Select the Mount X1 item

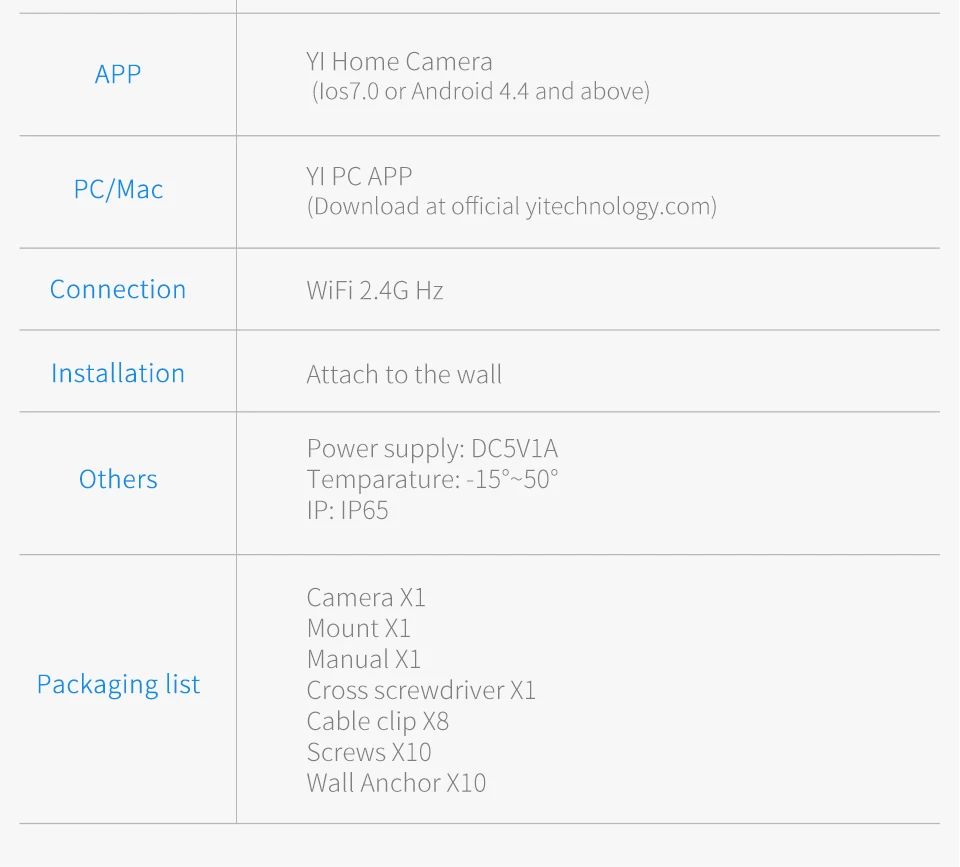pyautogui.click(x=358, y=629)
